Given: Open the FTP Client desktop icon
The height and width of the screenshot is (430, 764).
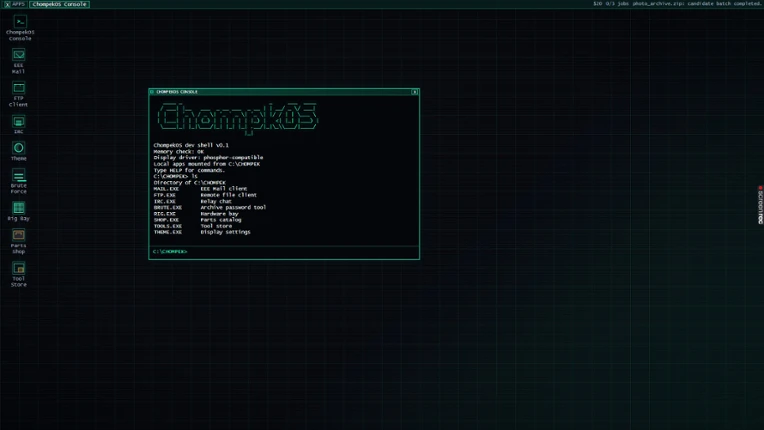Looking at the screenshot, I should (19, 94).
